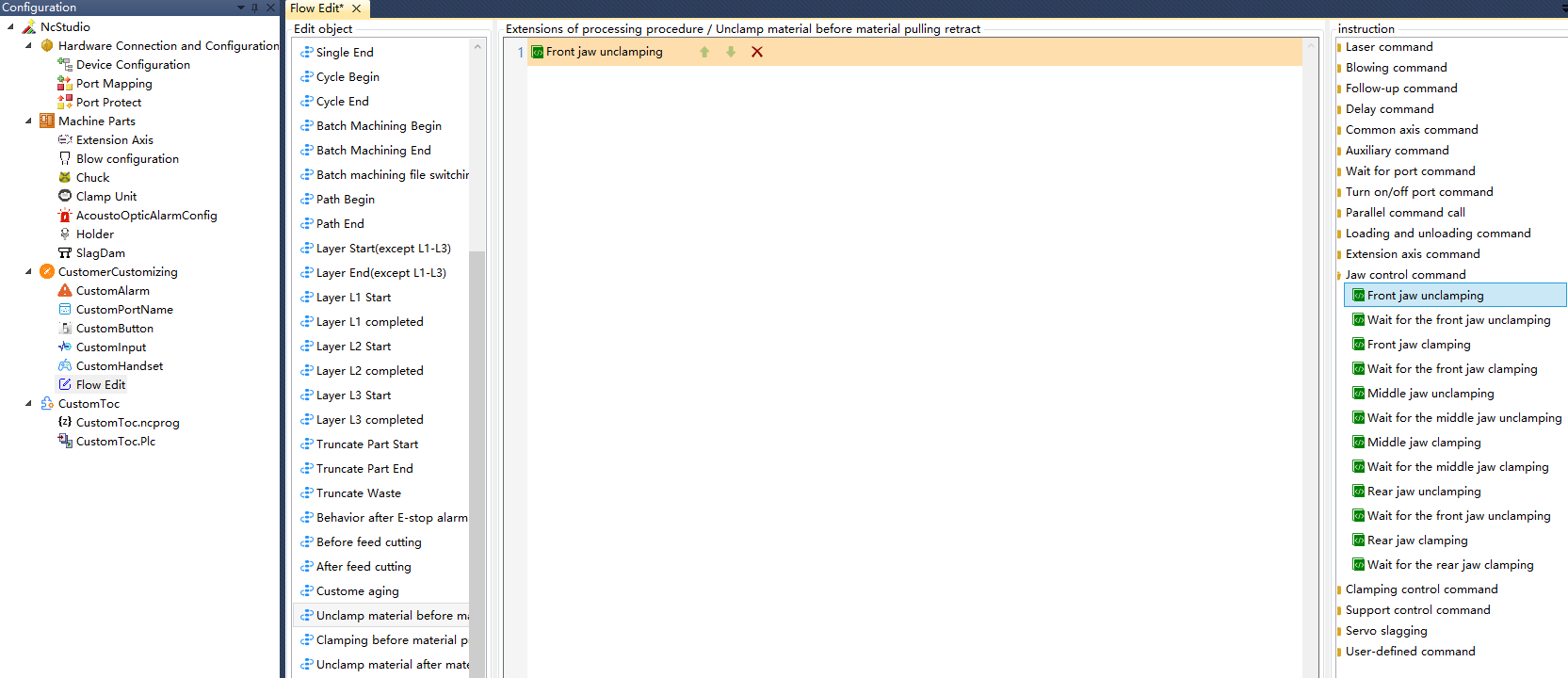1568x678 pixels.
Task: Click the CustomInput icon
Action: click(x=65, y=347)
